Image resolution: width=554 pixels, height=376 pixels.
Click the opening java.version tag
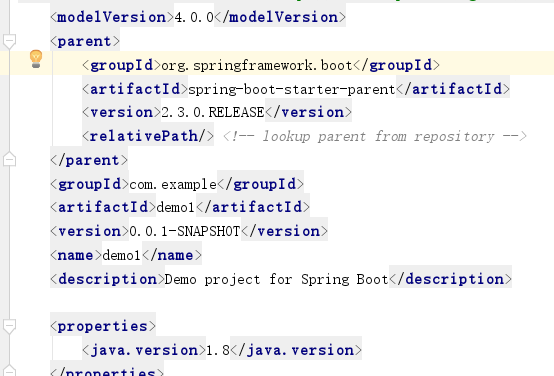pyautogui.click(x=144, y=350)
